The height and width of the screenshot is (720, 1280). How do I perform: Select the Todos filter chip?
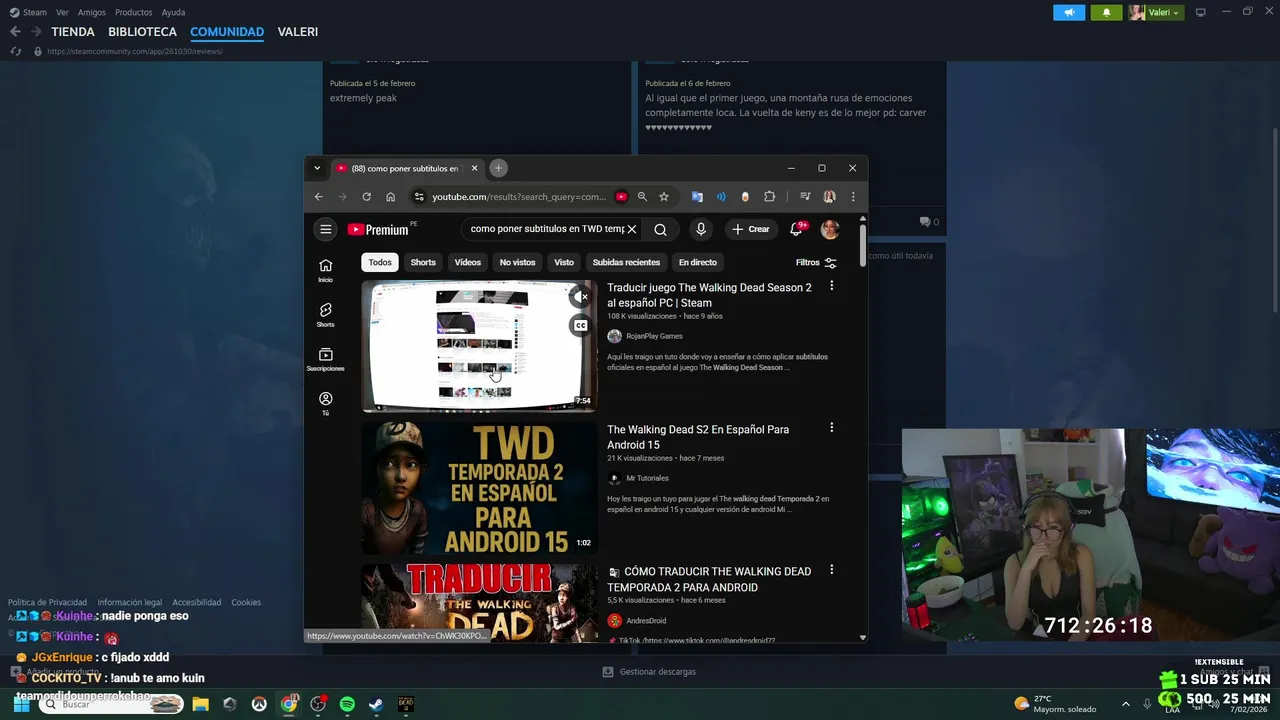[380, 262]
